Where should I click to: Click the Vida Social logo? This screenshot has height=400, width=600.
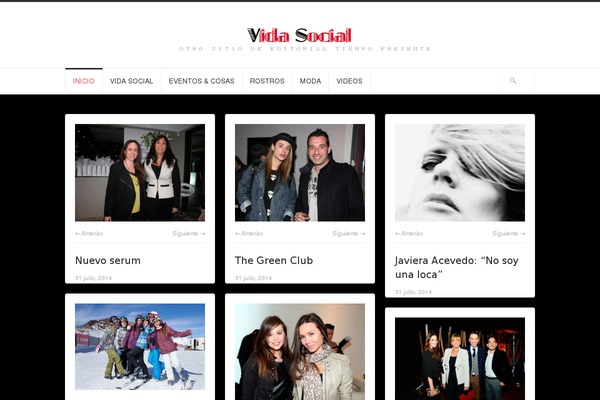(299, 36)
